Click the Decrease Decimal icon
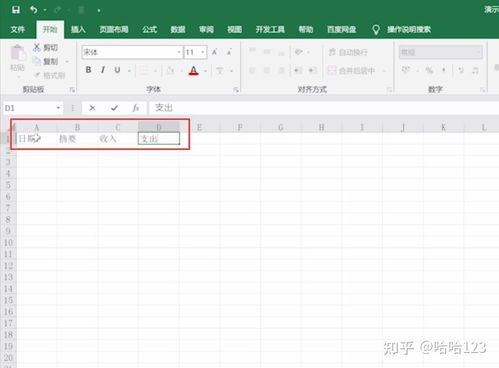Screen dimensions: 499x368 point(476,70)
